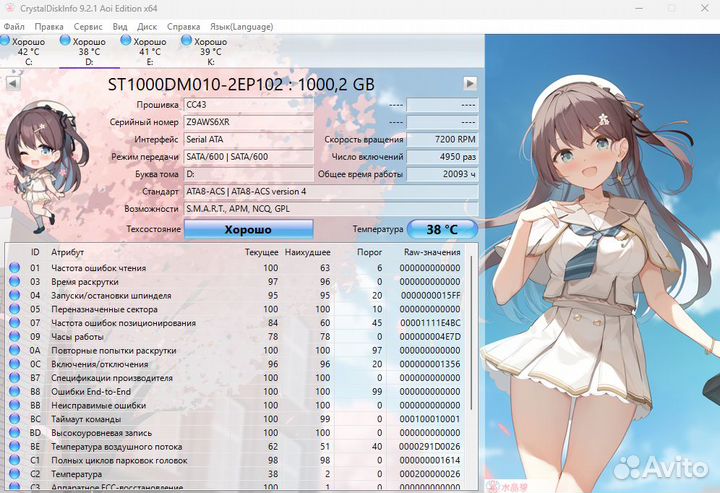Click the Буква тома field
Viewport: 720px width, 493px height.
(x=248, y=174)
